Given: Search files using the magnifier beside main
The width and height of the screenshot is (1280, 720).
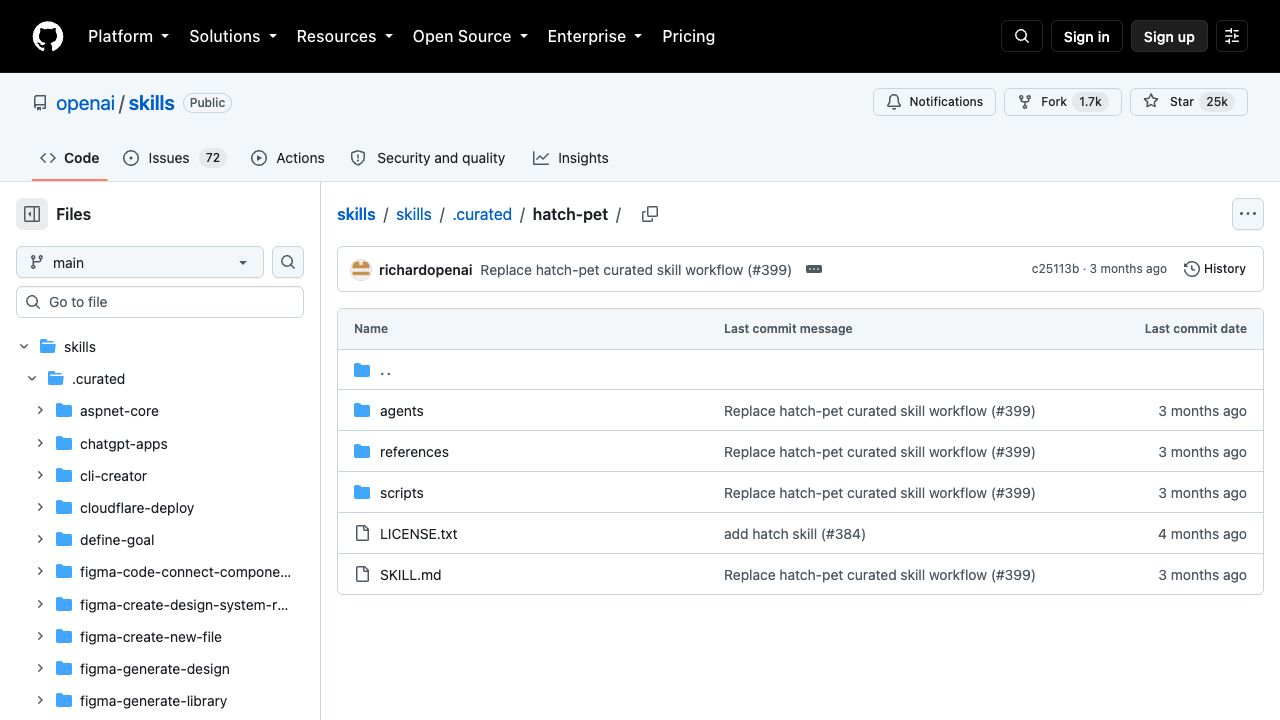Looking at the screenshot, I should tap(288, 262).
